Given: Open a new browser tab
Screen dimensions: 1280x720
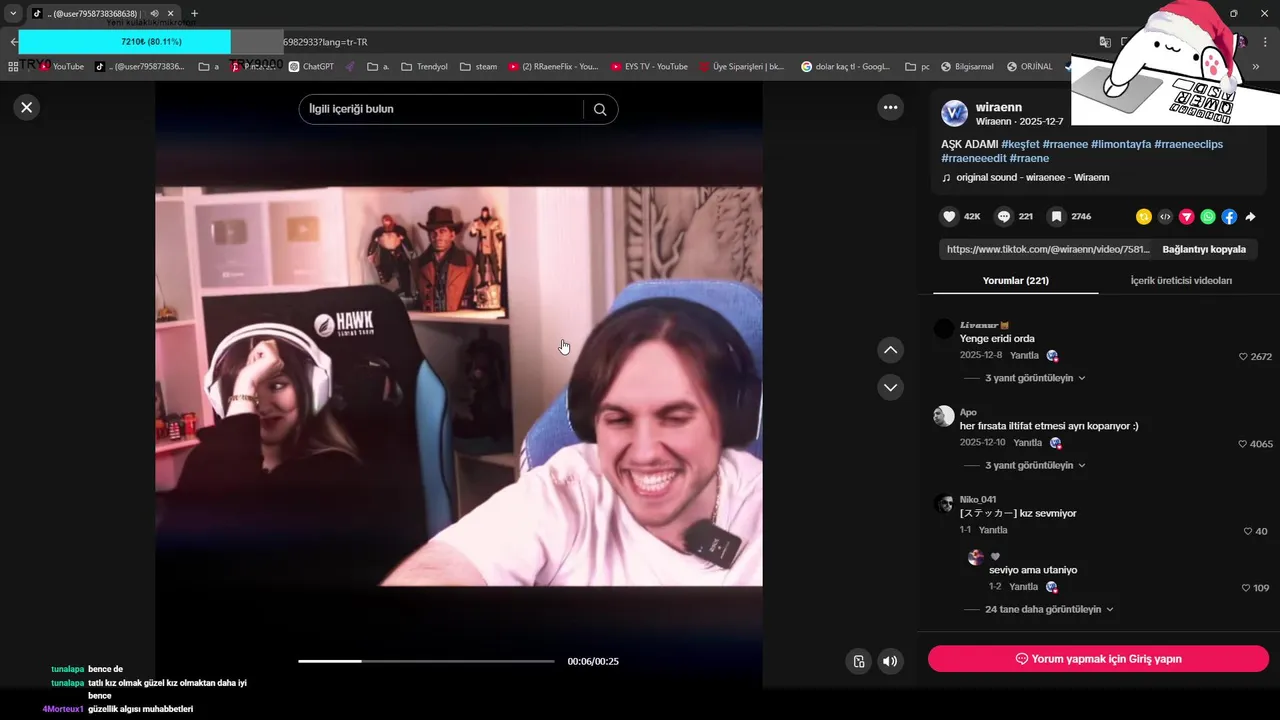Looking at the screenshot, I should (194, 13).
